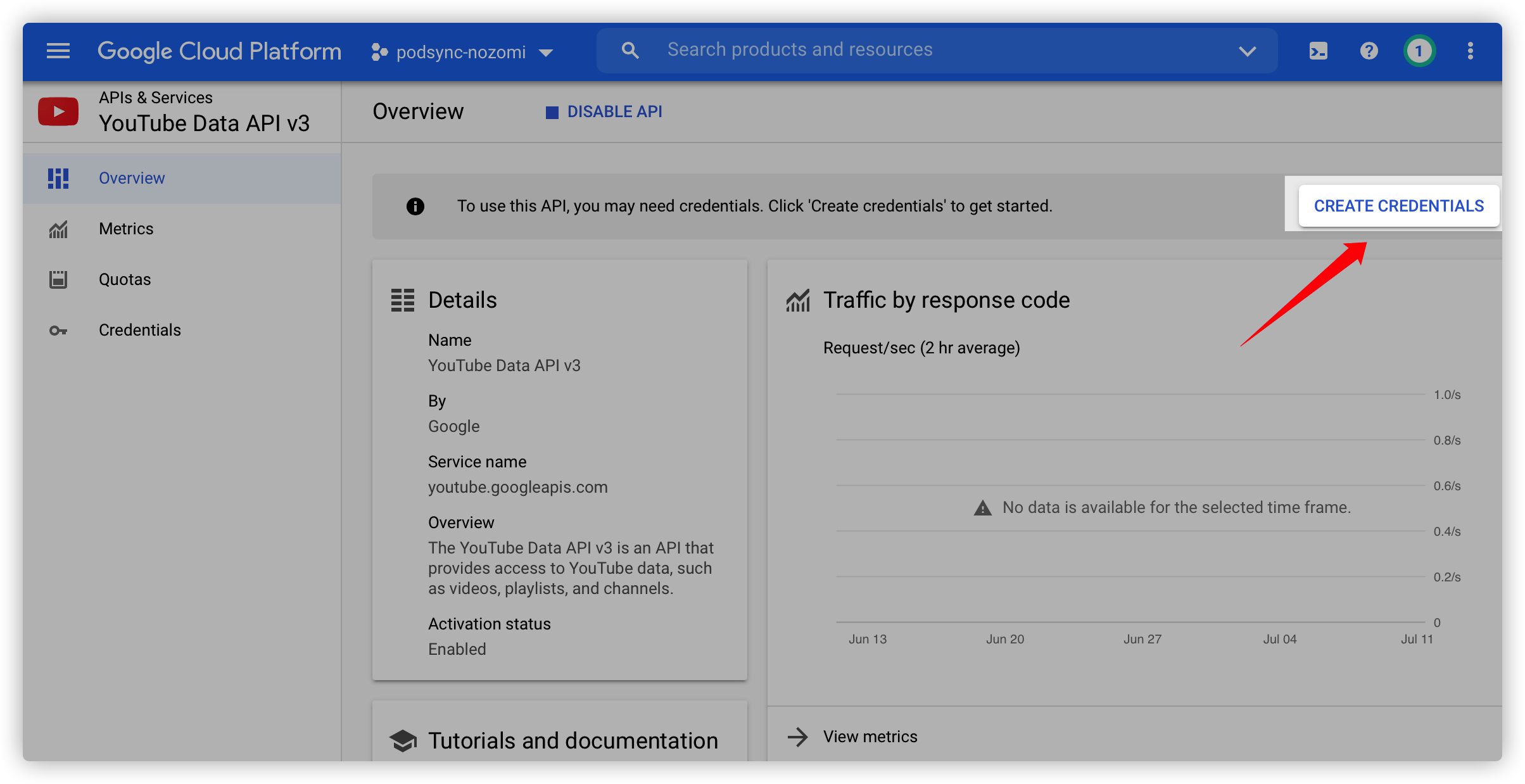The width and height of the screenshot is (1525, 784).
Task: Click the Metrics chart icon in sidebar
Action: tap(58, 229)
